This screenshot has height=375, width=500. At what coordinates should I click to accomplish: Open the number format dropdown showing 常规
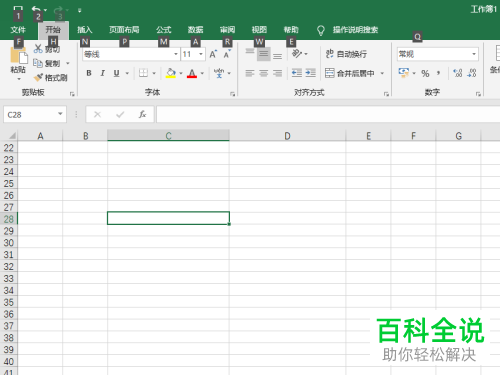point(474,54)
